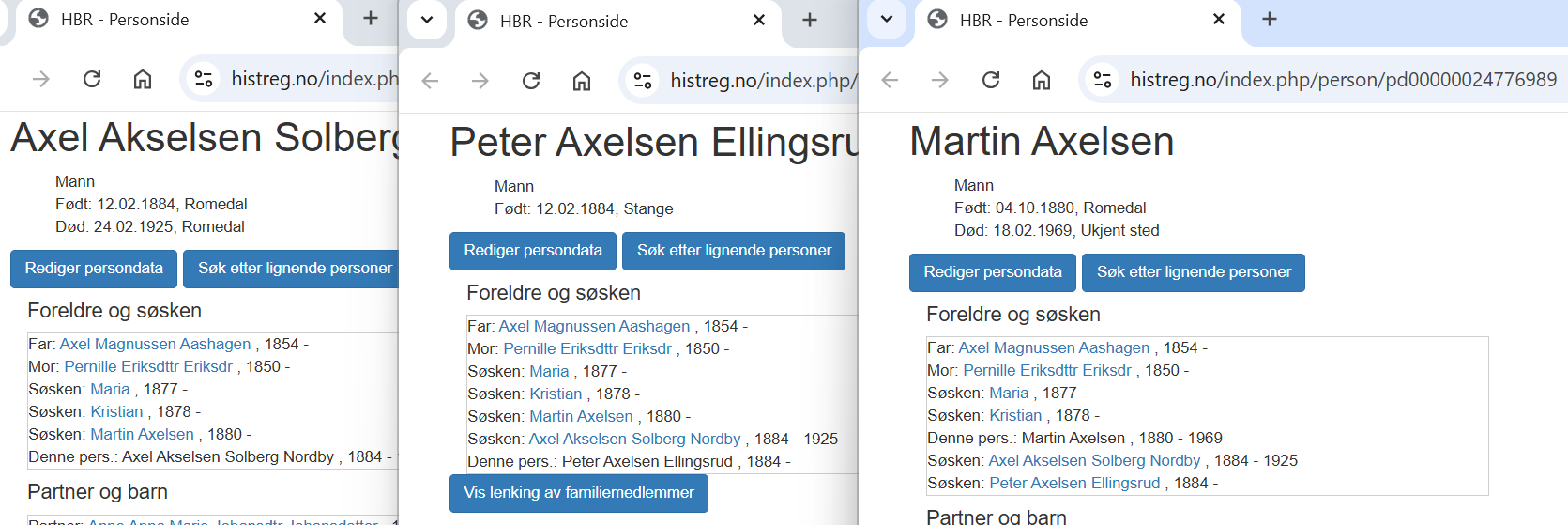Go back in the Martin Axelsen browser window

[x=890, y=80]
